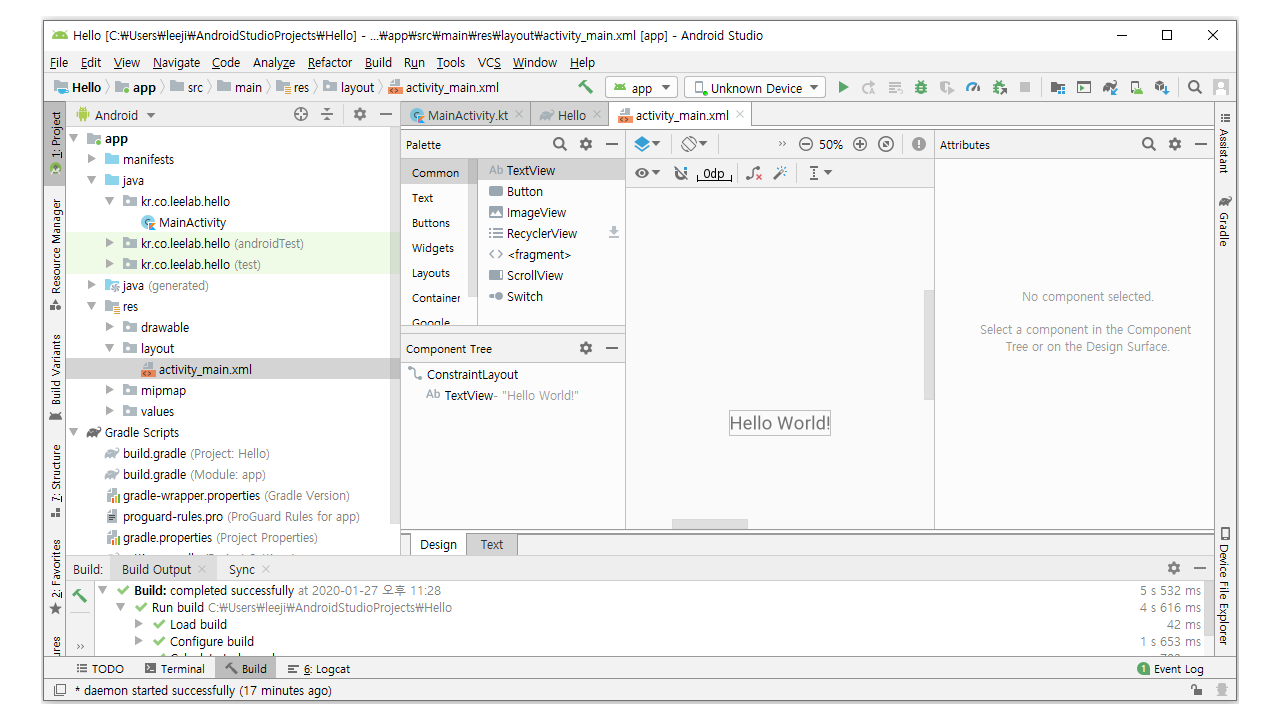This screenshot has width=1280, height=720.
Task: Switch to the MainActivity.kt tab
Action: click(x=467, y=115)
